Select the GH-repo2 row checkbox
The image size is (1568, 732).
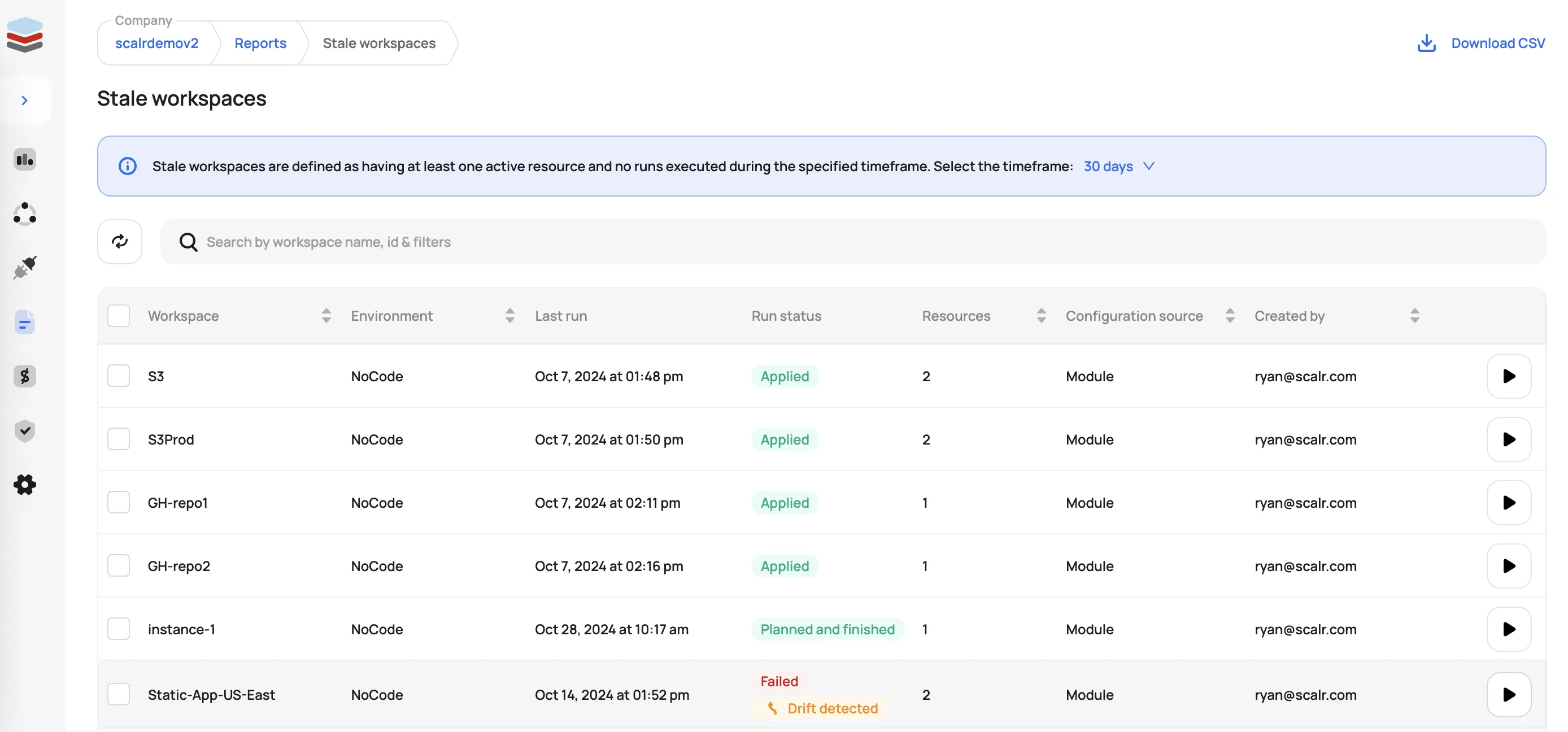click(x=119, y=565)
